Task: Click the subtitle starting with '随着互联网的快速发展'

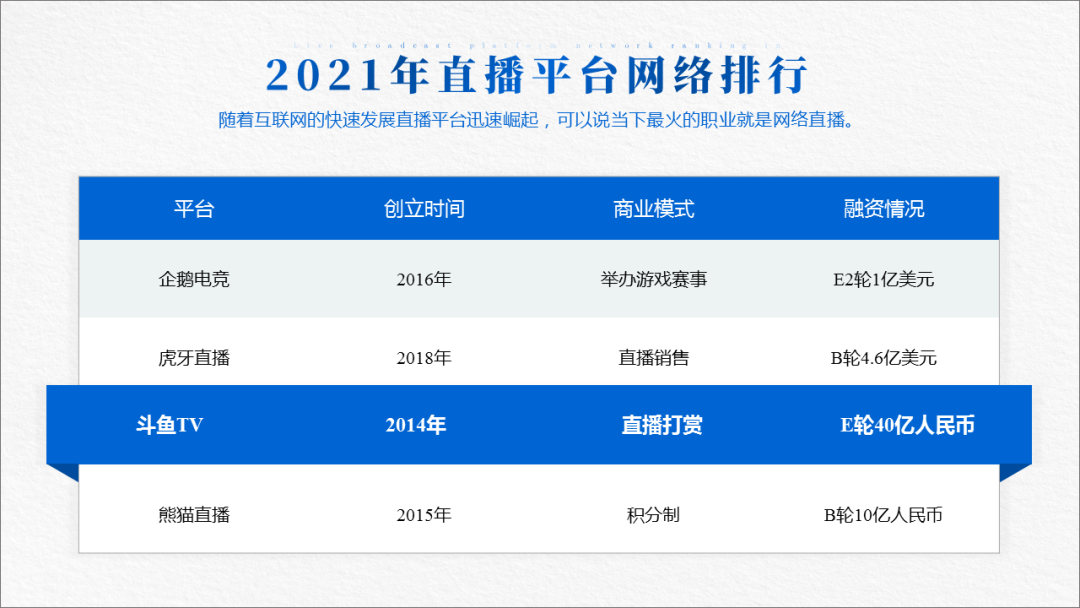Action: point(537,120)
